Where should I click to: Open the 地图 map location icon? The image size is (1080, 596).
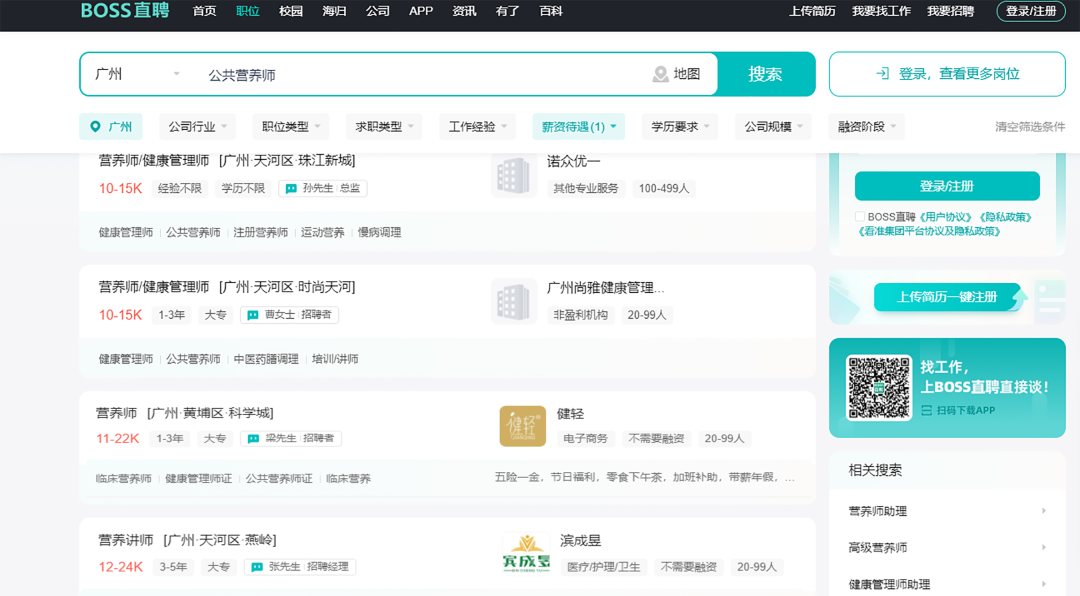tap(661, 74)
